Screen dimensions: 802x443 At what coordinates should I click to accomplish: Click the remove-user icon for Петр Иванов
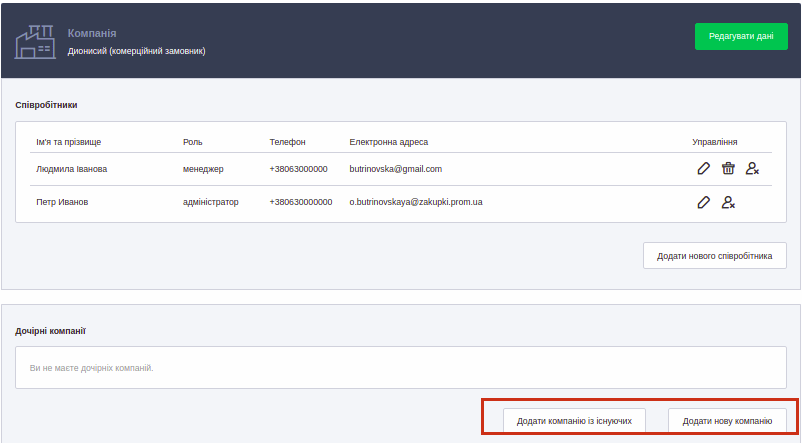[728, 202]
